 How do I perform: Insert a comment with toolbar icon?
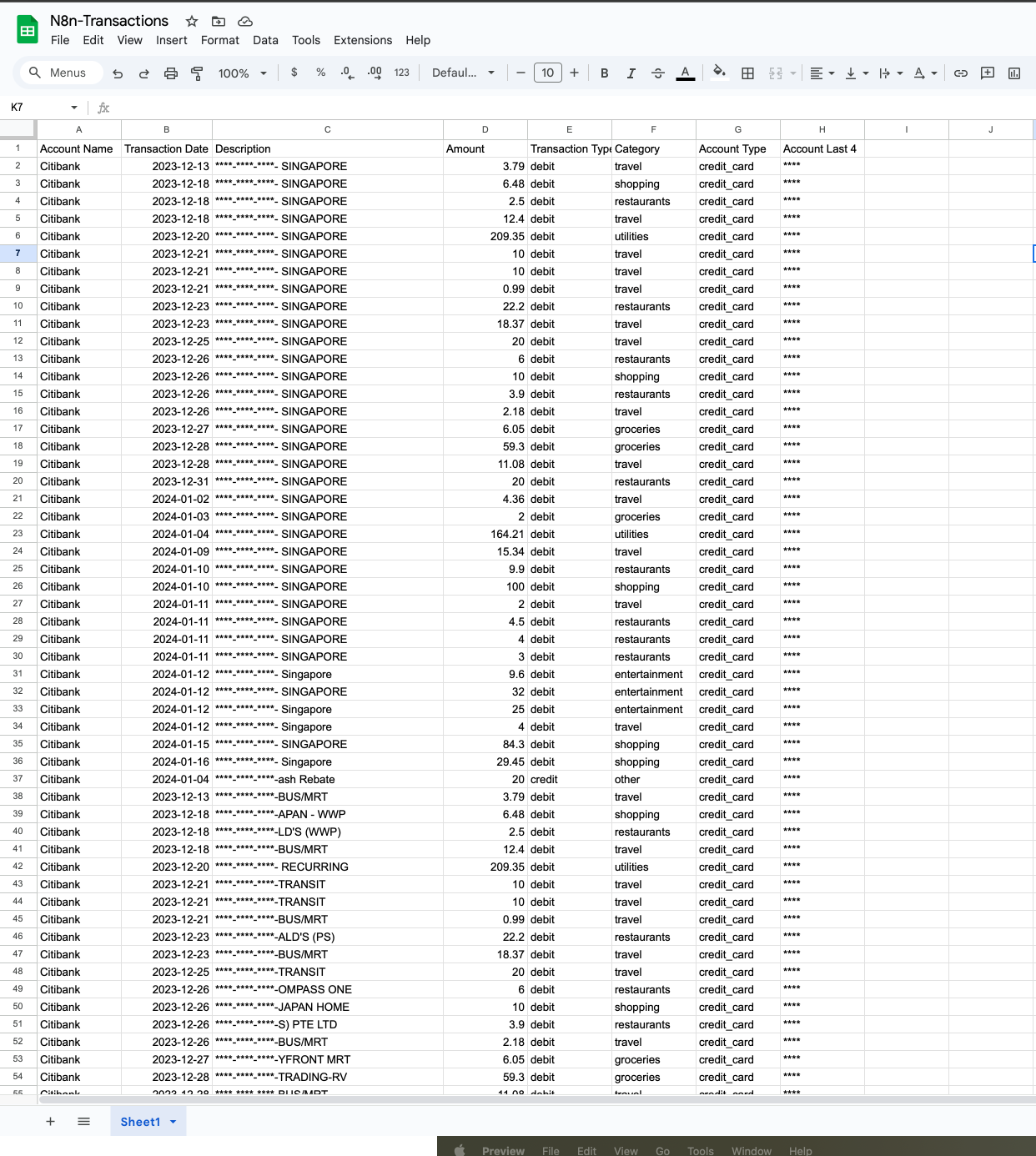(x=987, y=73)
